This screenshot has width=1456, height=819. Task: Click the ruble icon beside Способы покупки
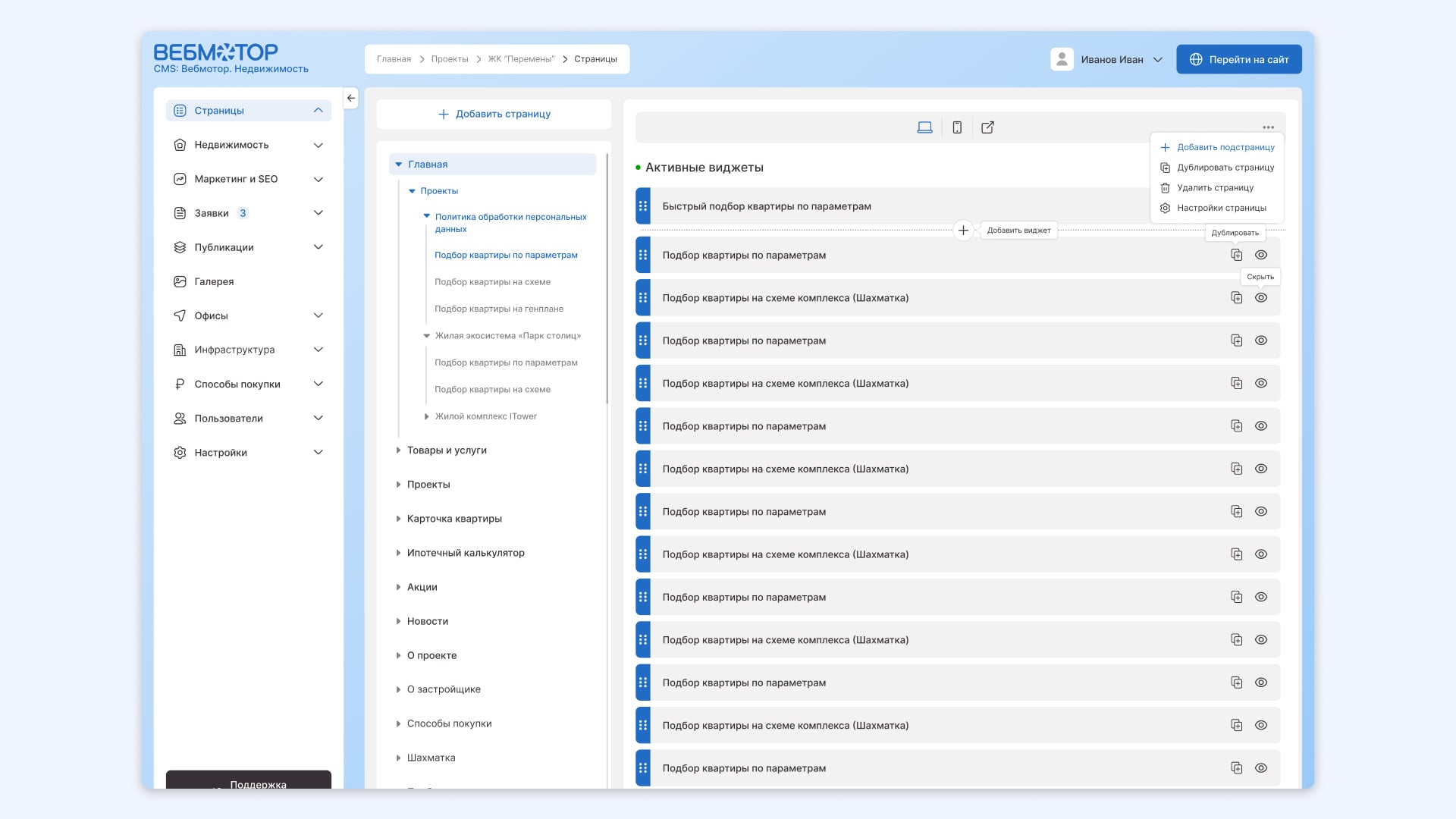[180, 384]
